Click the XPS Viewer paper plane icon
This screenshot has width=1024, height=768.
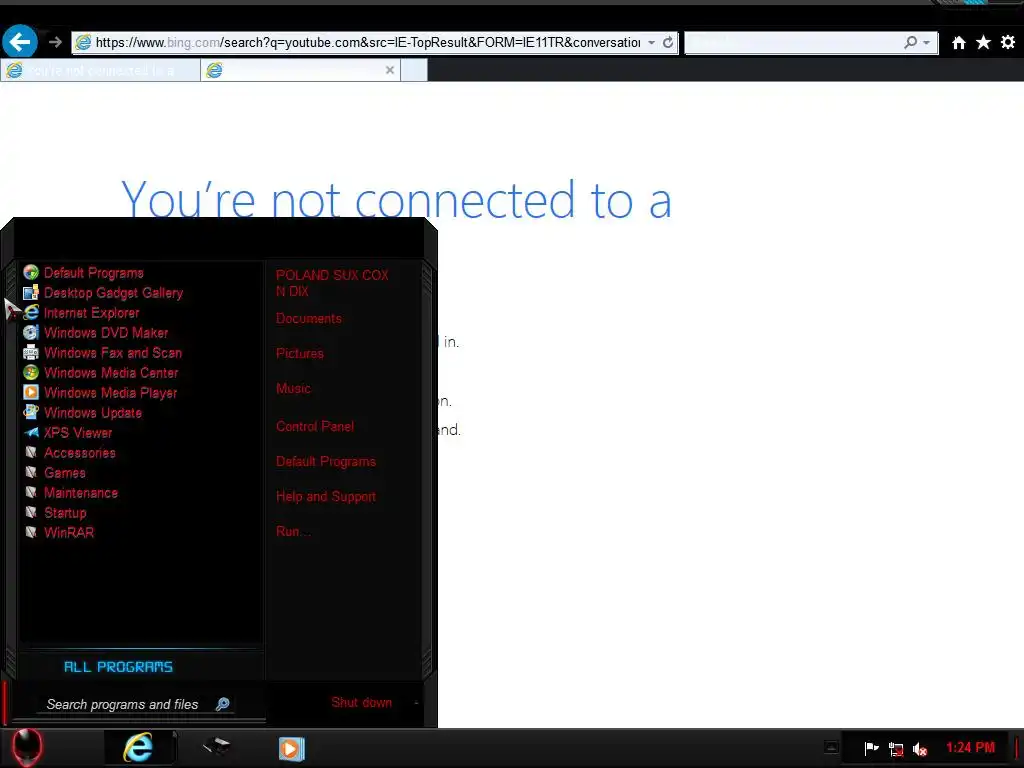click(x=31, y=432)
